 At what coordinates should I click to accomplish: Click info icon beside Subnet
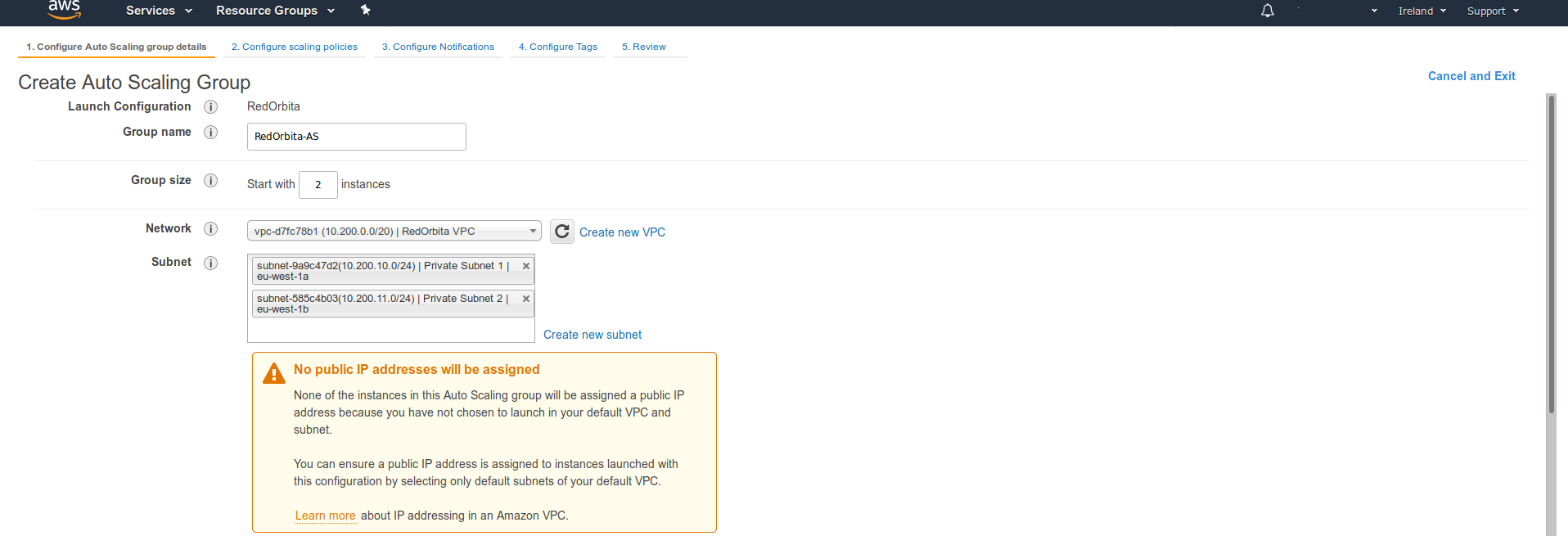[210, 263]
